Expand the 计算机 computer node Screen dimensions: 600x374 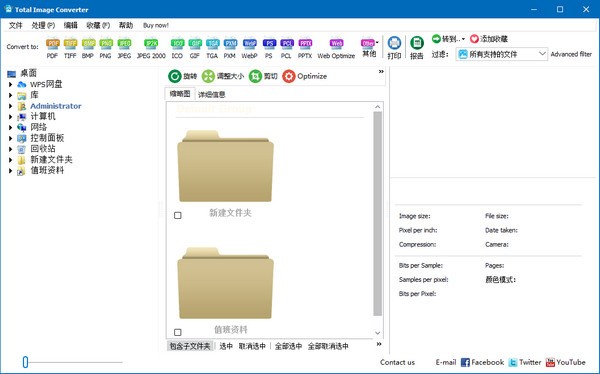click(11, 116)
